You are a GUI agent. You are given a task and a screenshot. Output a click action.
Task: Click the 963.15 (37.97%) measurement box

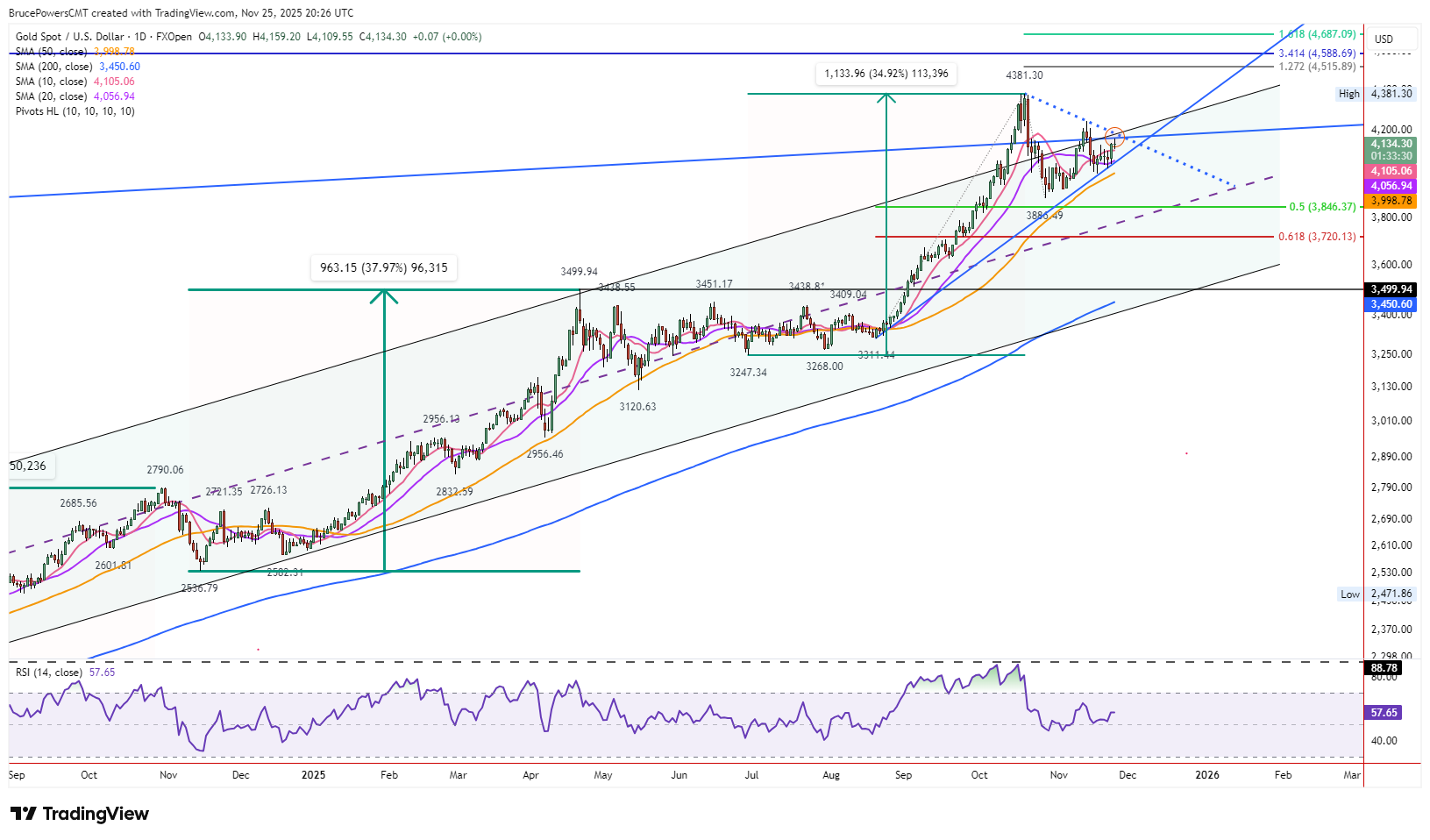click(384, 267)
